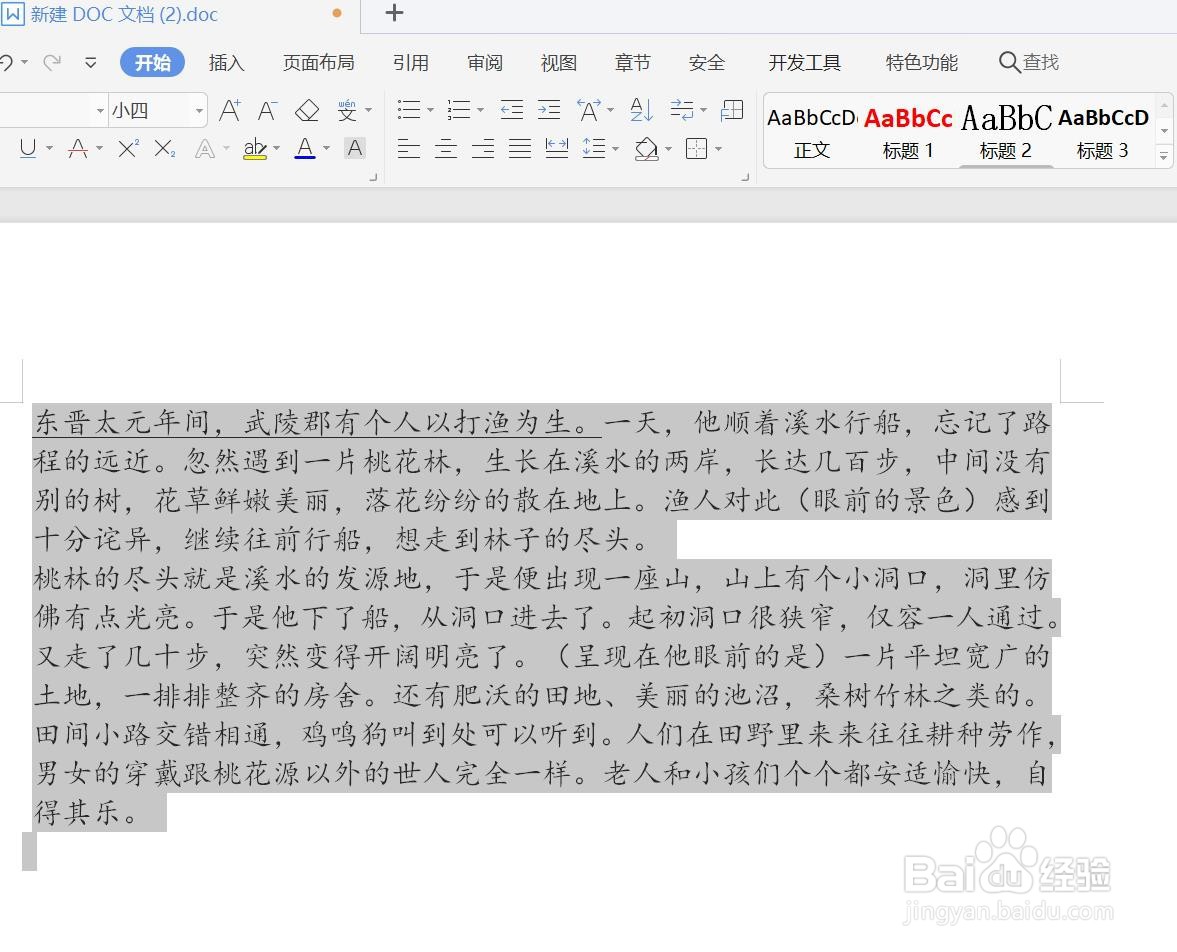Toggle underline on the selected text
Viewport: 1177px width, 952px height.
pos(30,149)
